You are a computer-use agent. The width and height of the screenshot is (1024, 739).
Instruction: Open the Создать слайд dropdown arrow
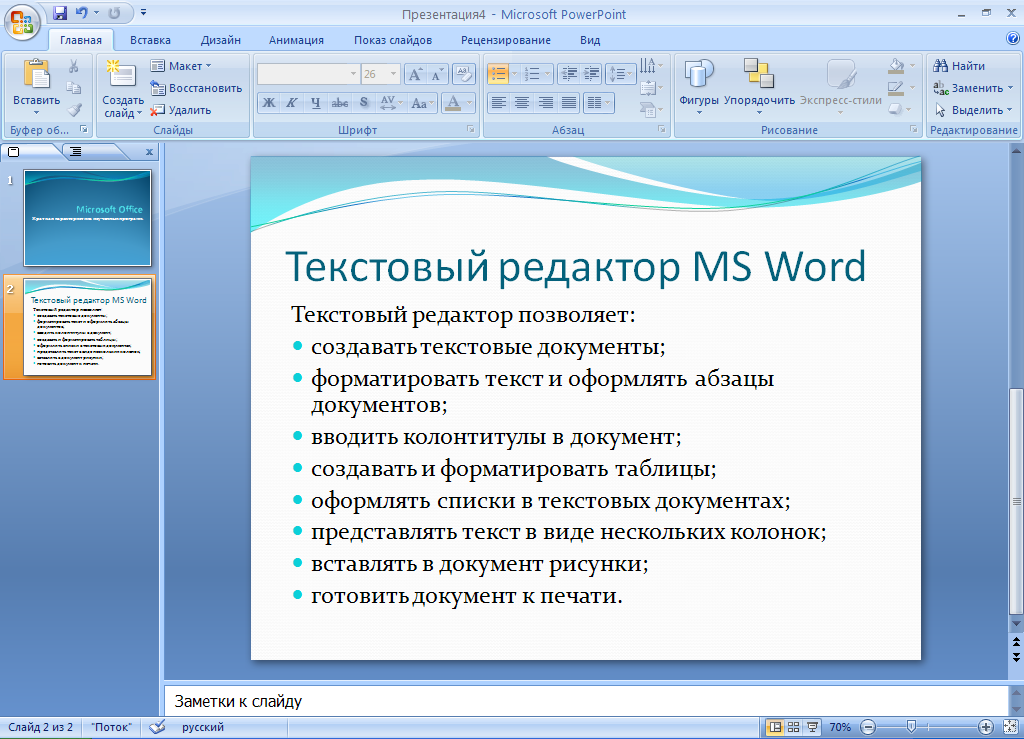pos(139,114)
